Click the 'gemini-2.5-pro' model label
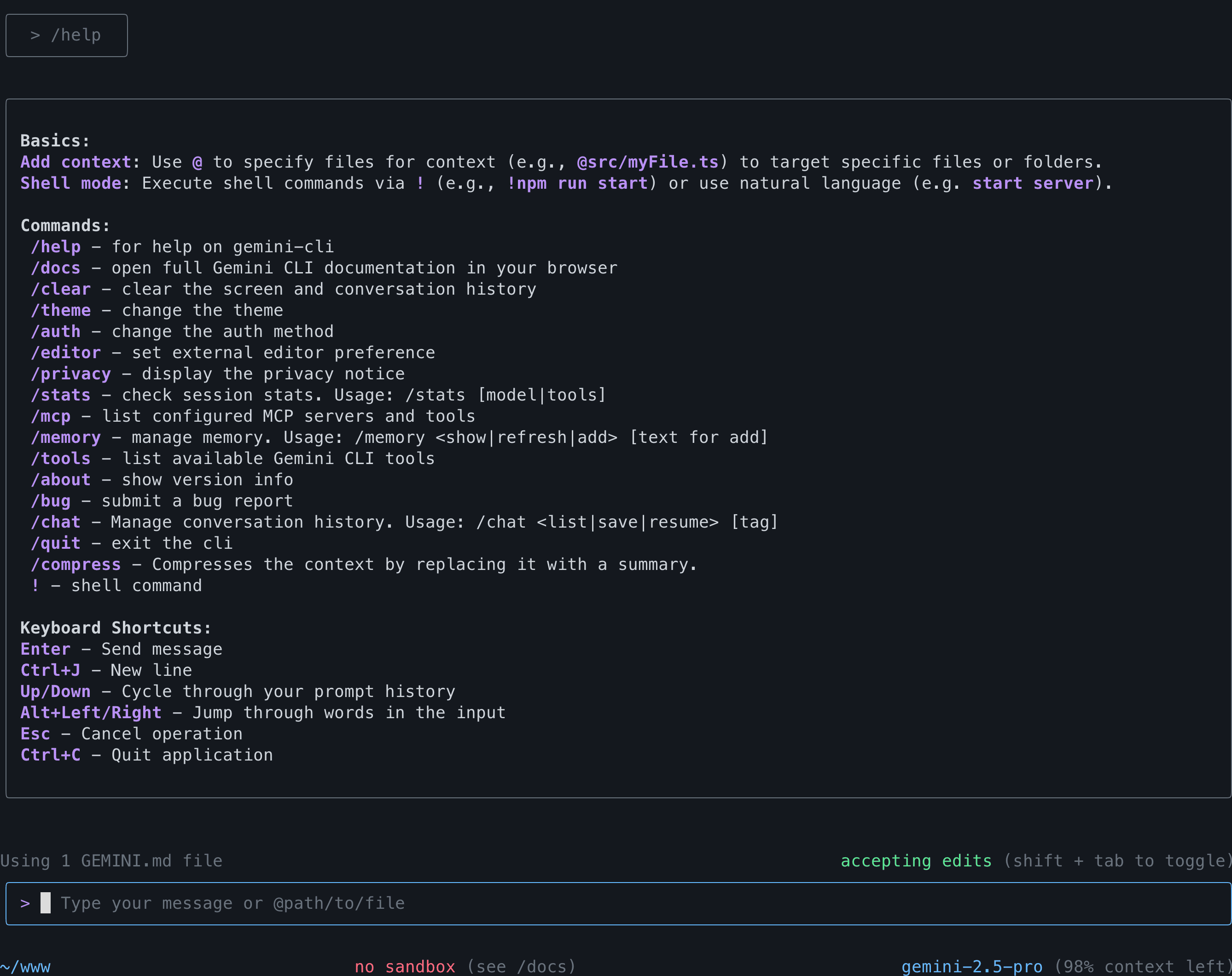This screenshot has height=976, width=1232. (x=972, y=966)
